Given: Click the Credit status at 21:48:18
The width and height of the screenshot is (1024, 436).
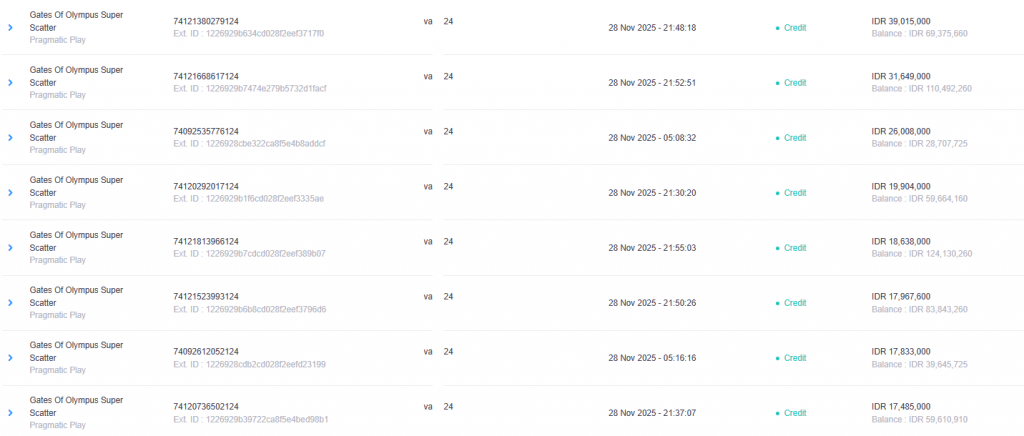Looking at the screenshot, I should (794, 28).
